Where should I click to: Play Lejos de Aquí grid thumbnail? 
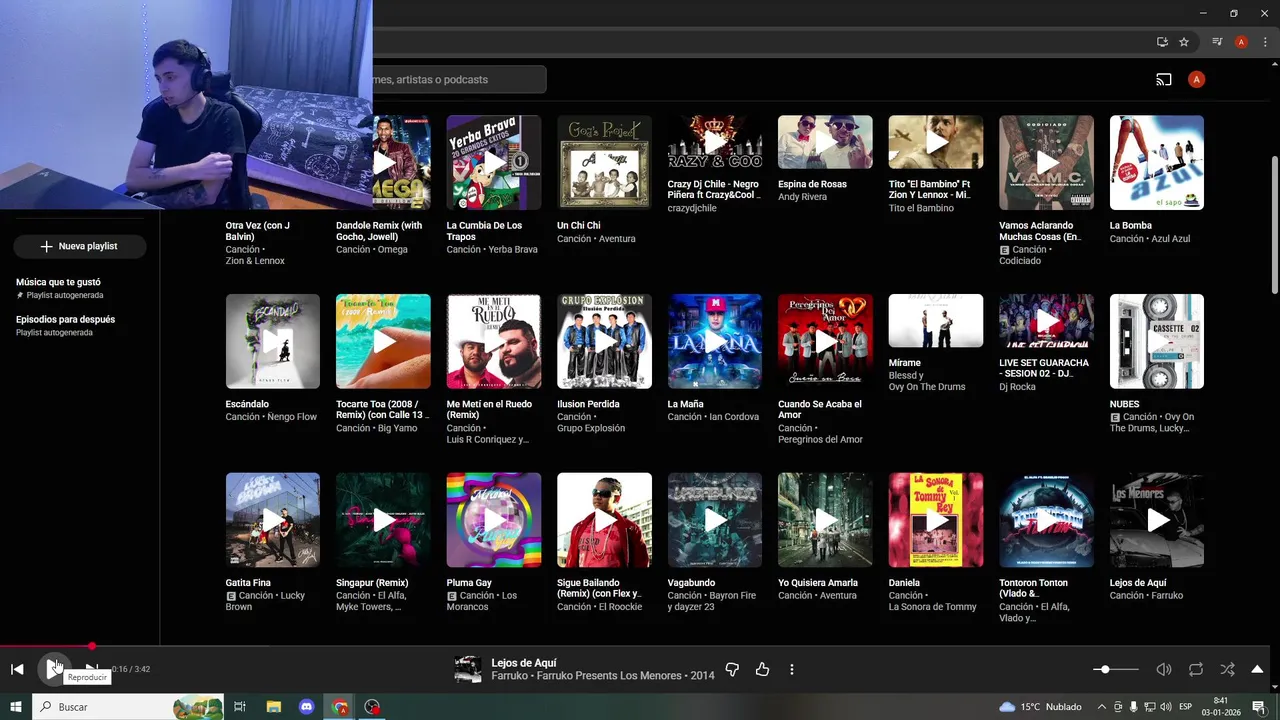1157,520
